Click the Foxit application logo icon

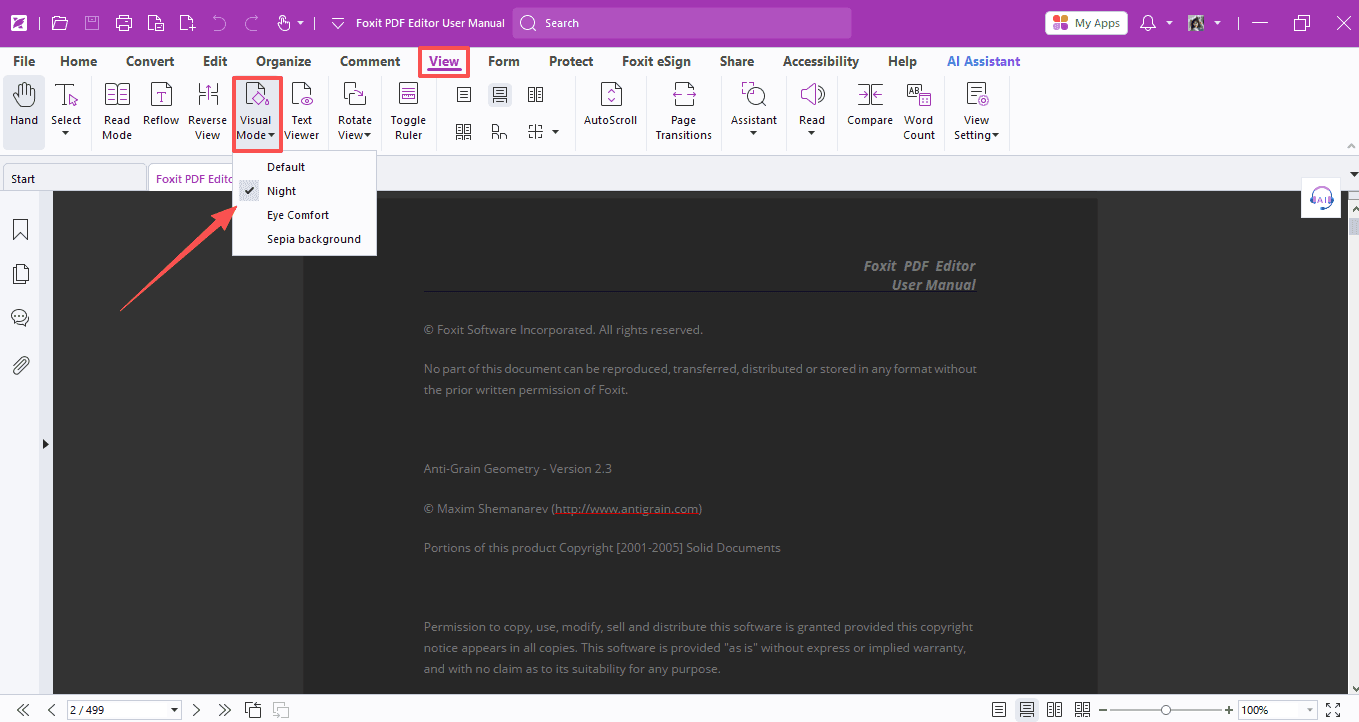pyautogui.click(x=19, y=23)
